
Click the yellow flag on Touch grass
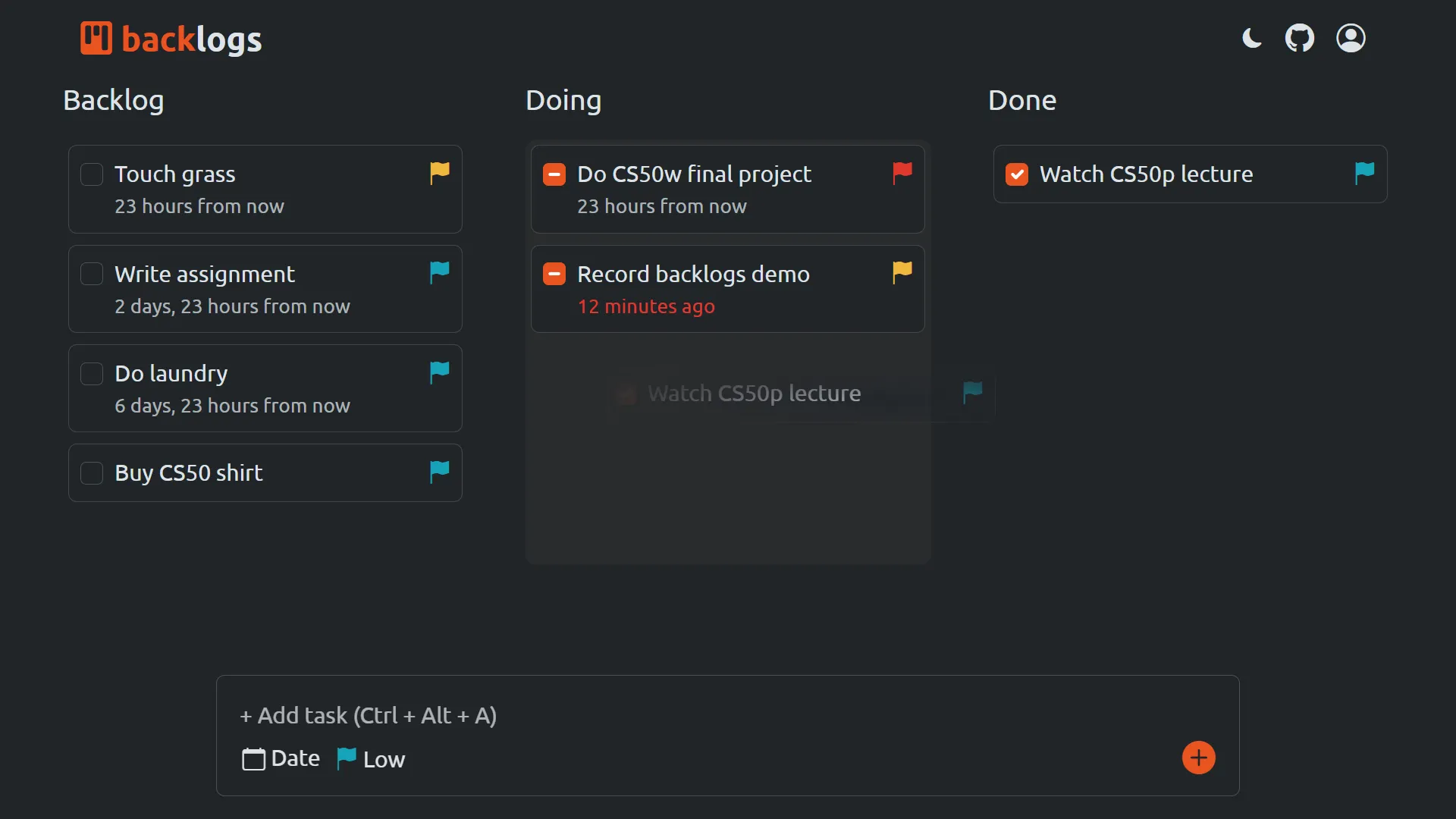pos(440,174)
